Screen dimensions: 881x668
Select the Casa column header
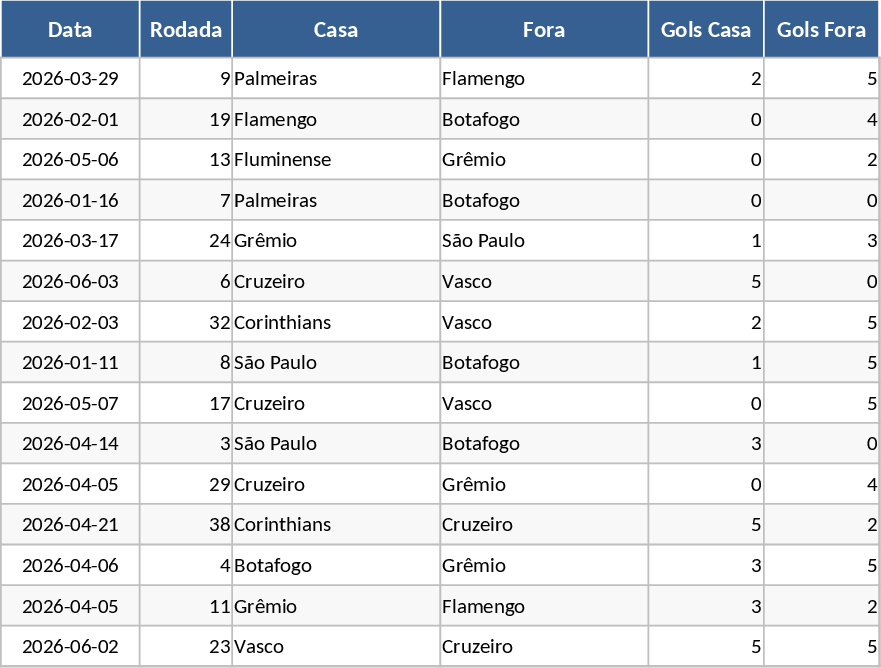[336, 29]
